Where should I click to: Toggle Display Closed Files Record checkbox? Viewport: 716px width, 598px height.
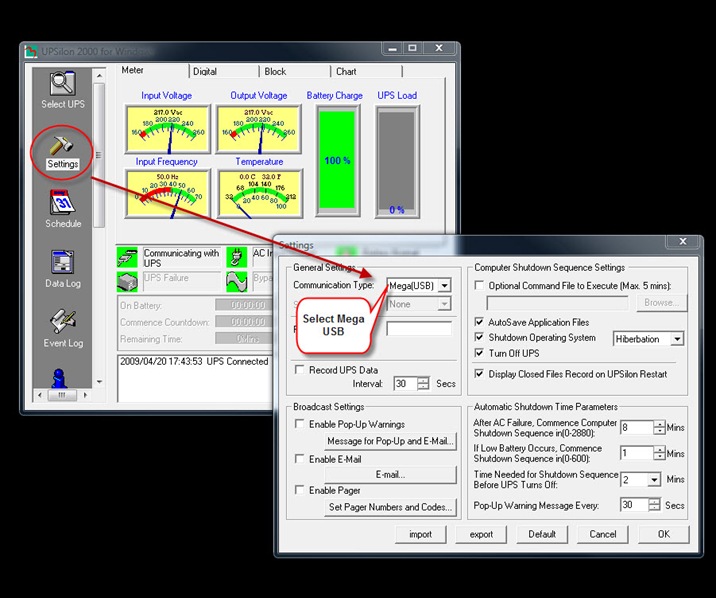[x=479, y=374]
